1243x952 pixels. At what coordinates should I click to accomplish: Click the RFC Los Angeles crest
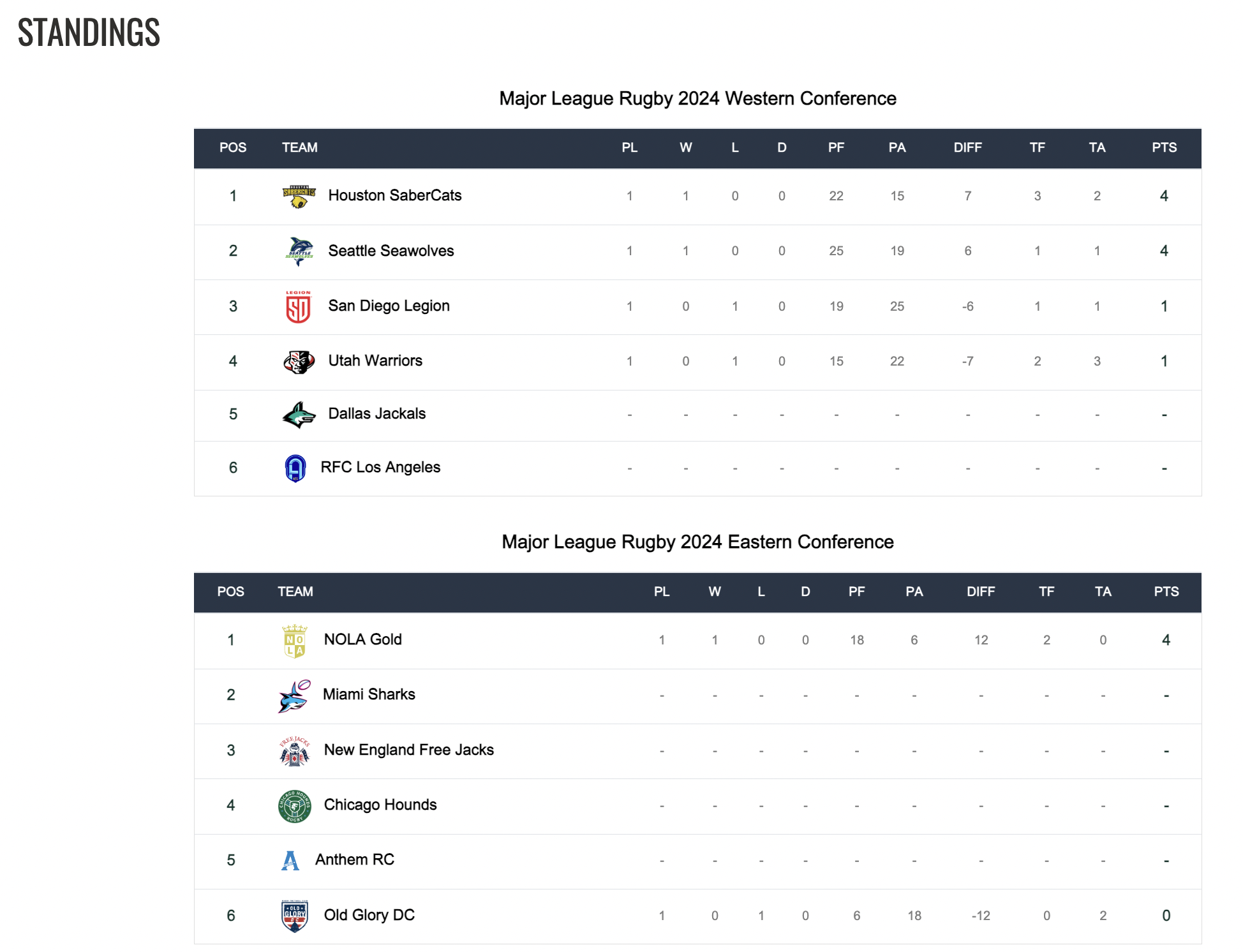coord(295,468)
